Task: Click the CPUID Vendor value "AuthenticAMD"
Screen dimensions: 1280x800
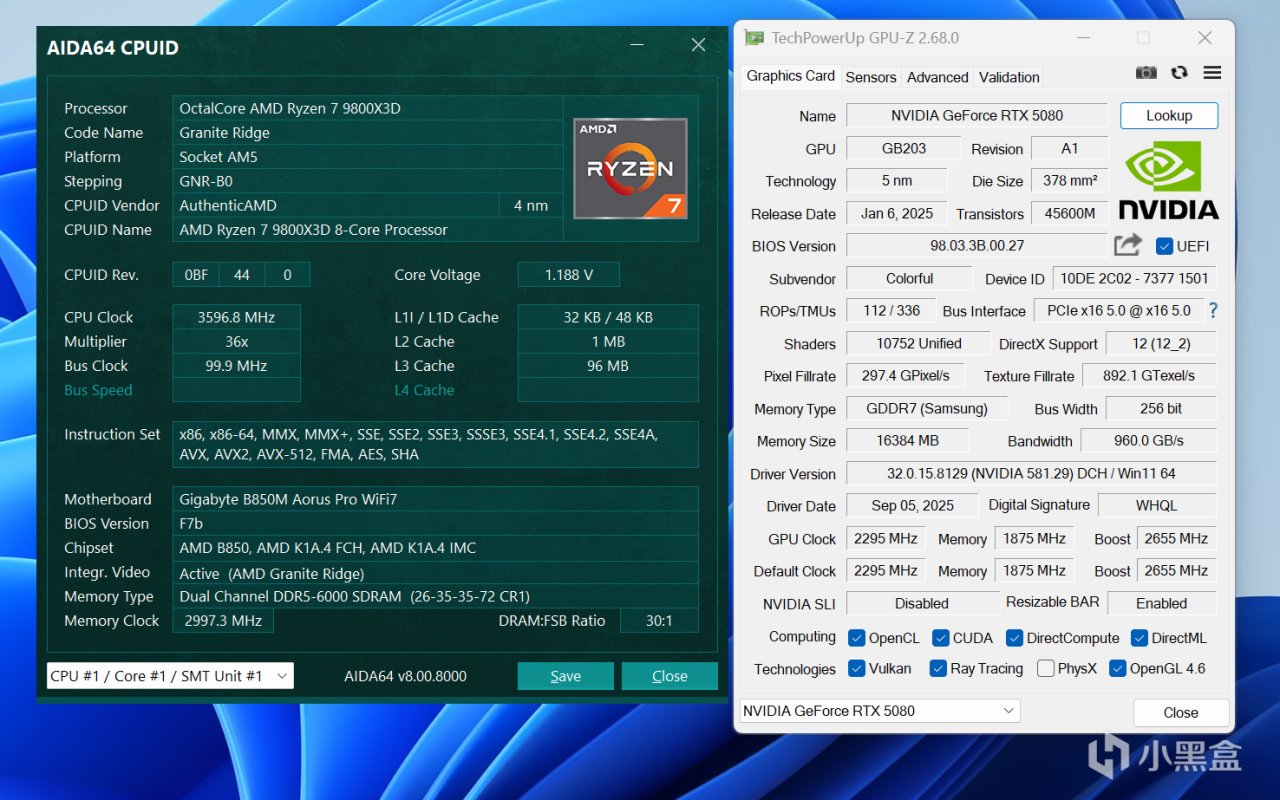Action: click(336, 205)
